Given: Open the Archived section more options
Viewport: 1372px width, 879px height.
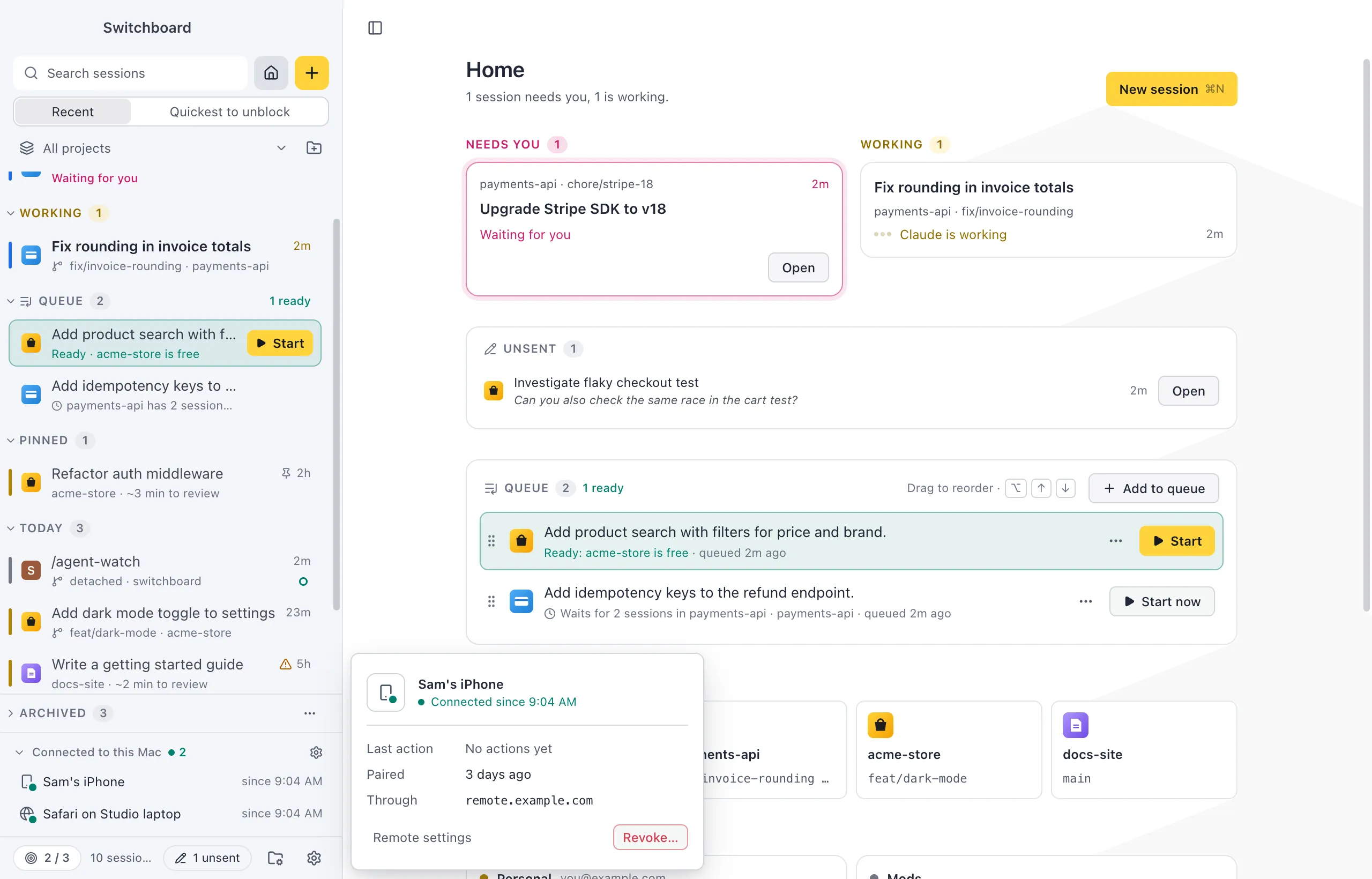Looking at the screenshot, I should point(310,713).
